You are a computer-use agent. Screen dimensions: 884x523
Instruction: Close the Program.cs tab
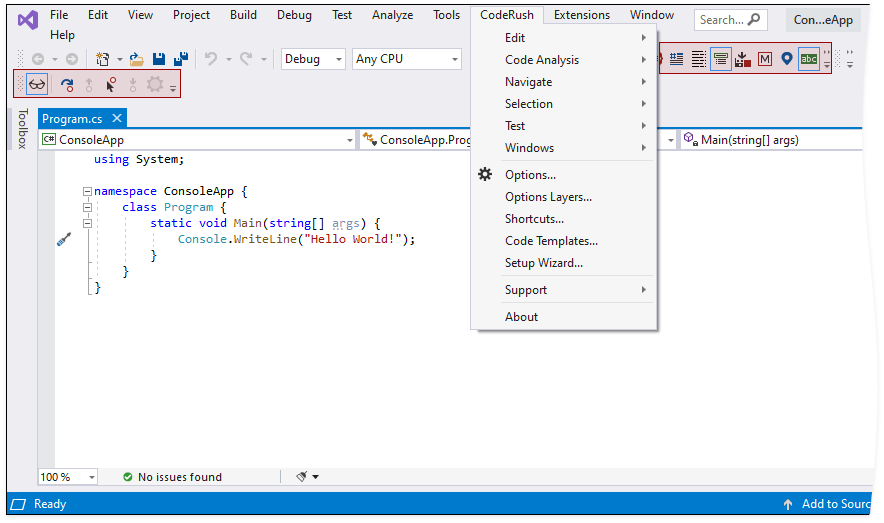pyautogui.click(x=117, y=118)
